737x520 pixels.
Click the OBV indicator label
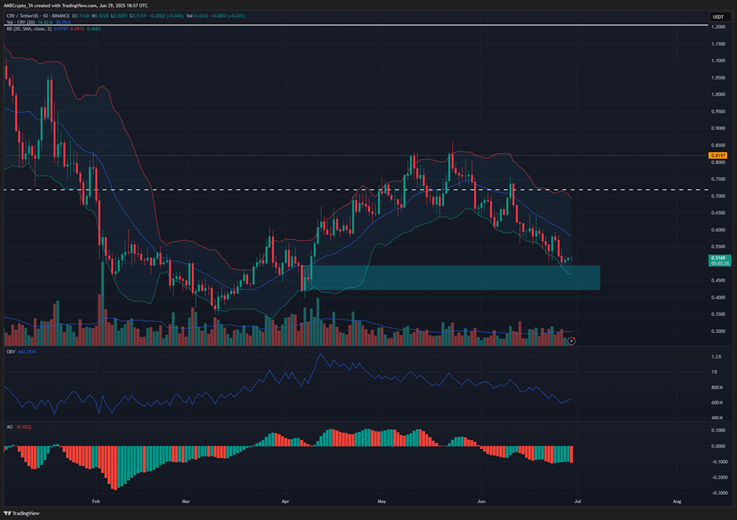click(x=10, y=352)
